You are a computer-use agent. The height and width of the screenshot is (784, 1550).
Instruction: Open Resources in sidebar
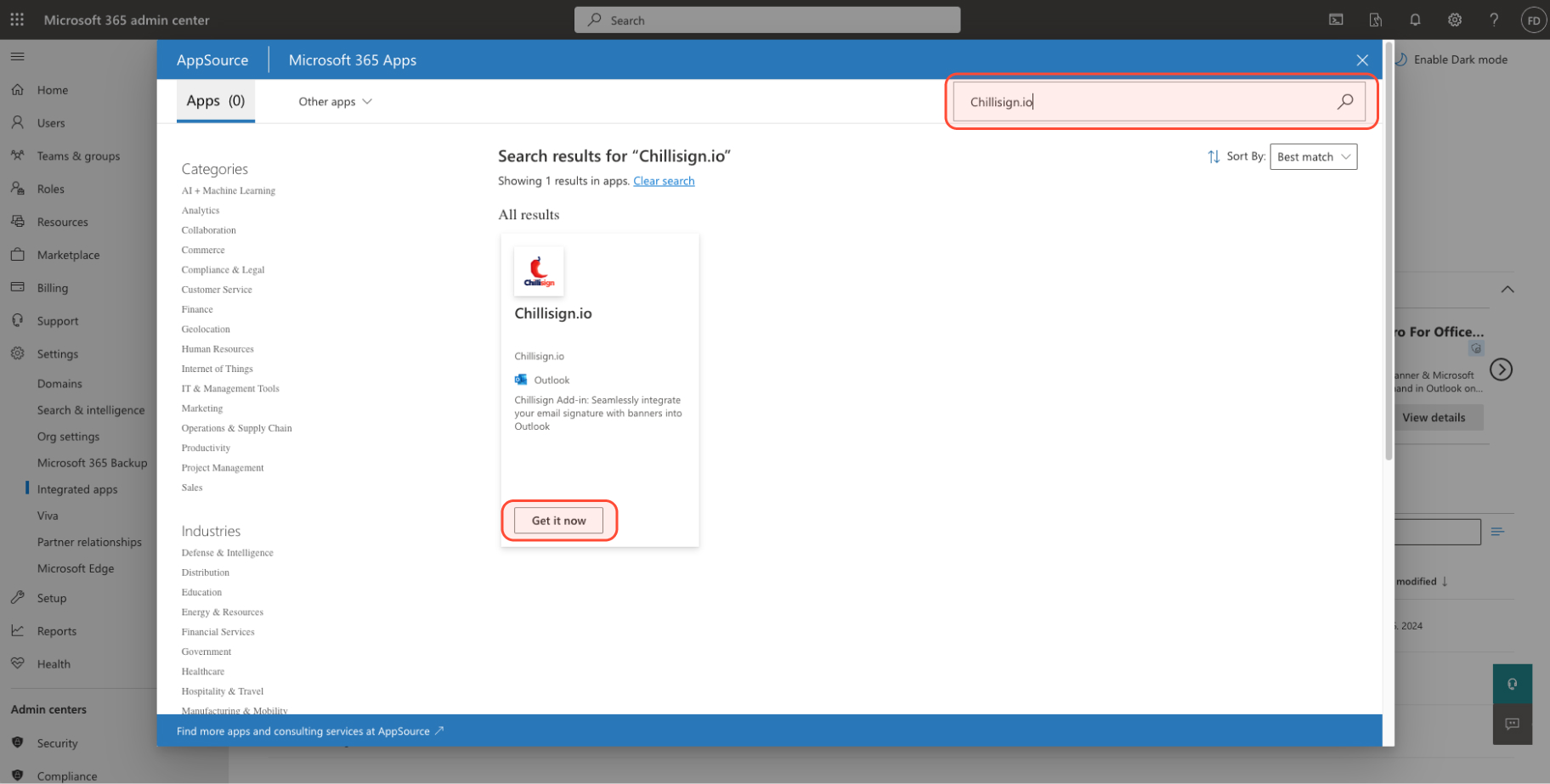click(63, 222)
